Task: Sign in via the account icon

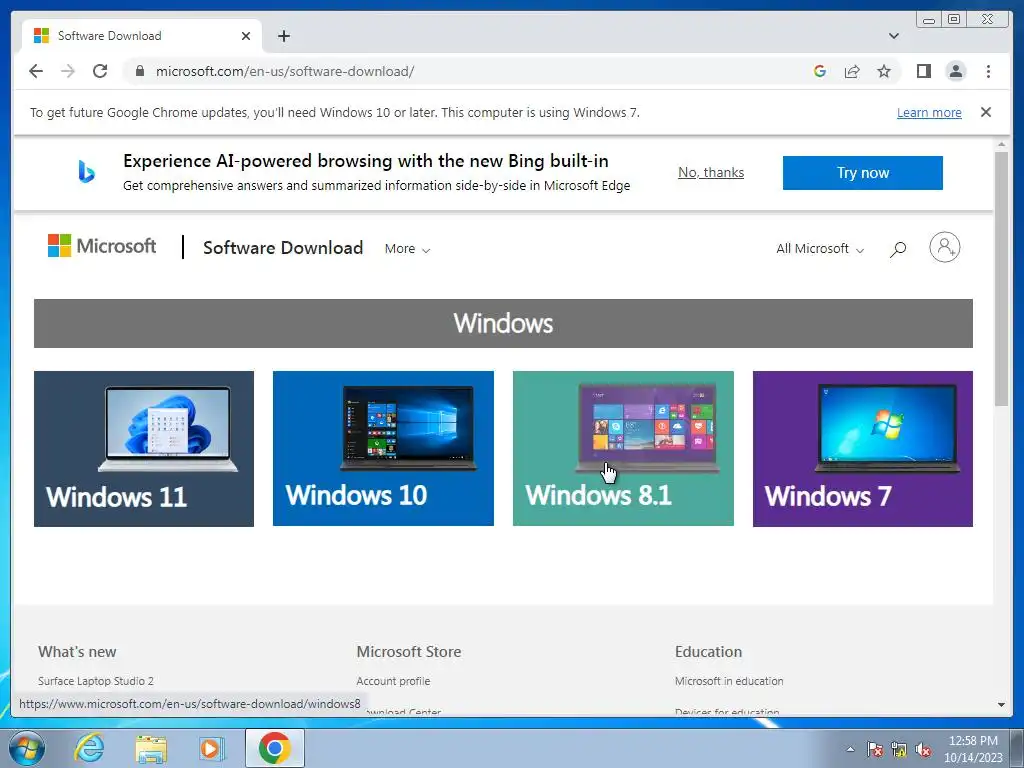Action: pyautogui.click(x=944, y=248)
